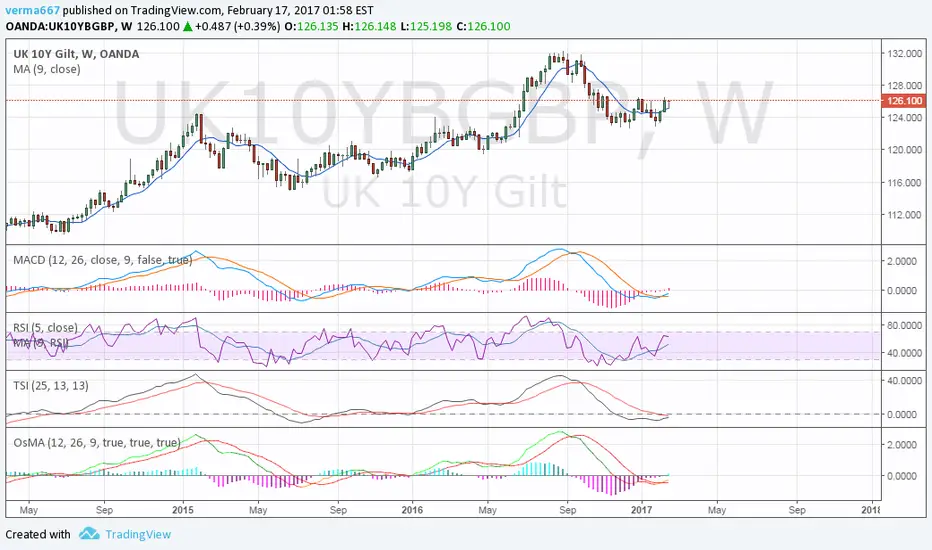Click the 80.0000 value on RSI pane axis

tap(905, 325)
